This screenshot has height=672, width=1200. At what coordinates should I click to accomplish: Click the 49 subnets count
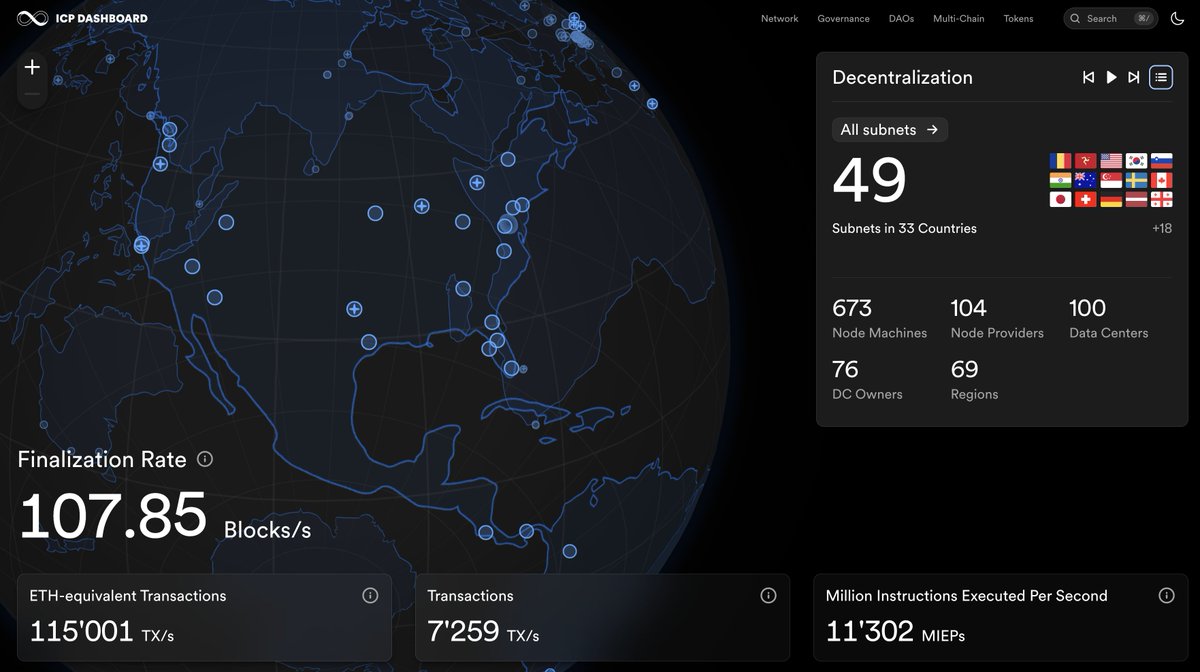[x=869, y=182]
